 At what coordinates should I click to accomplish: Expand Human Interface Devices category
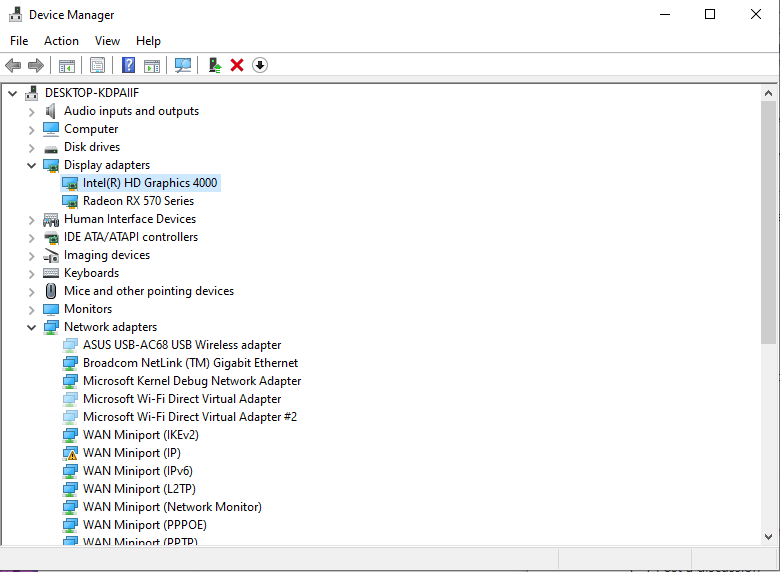click(x=31, y=220)
